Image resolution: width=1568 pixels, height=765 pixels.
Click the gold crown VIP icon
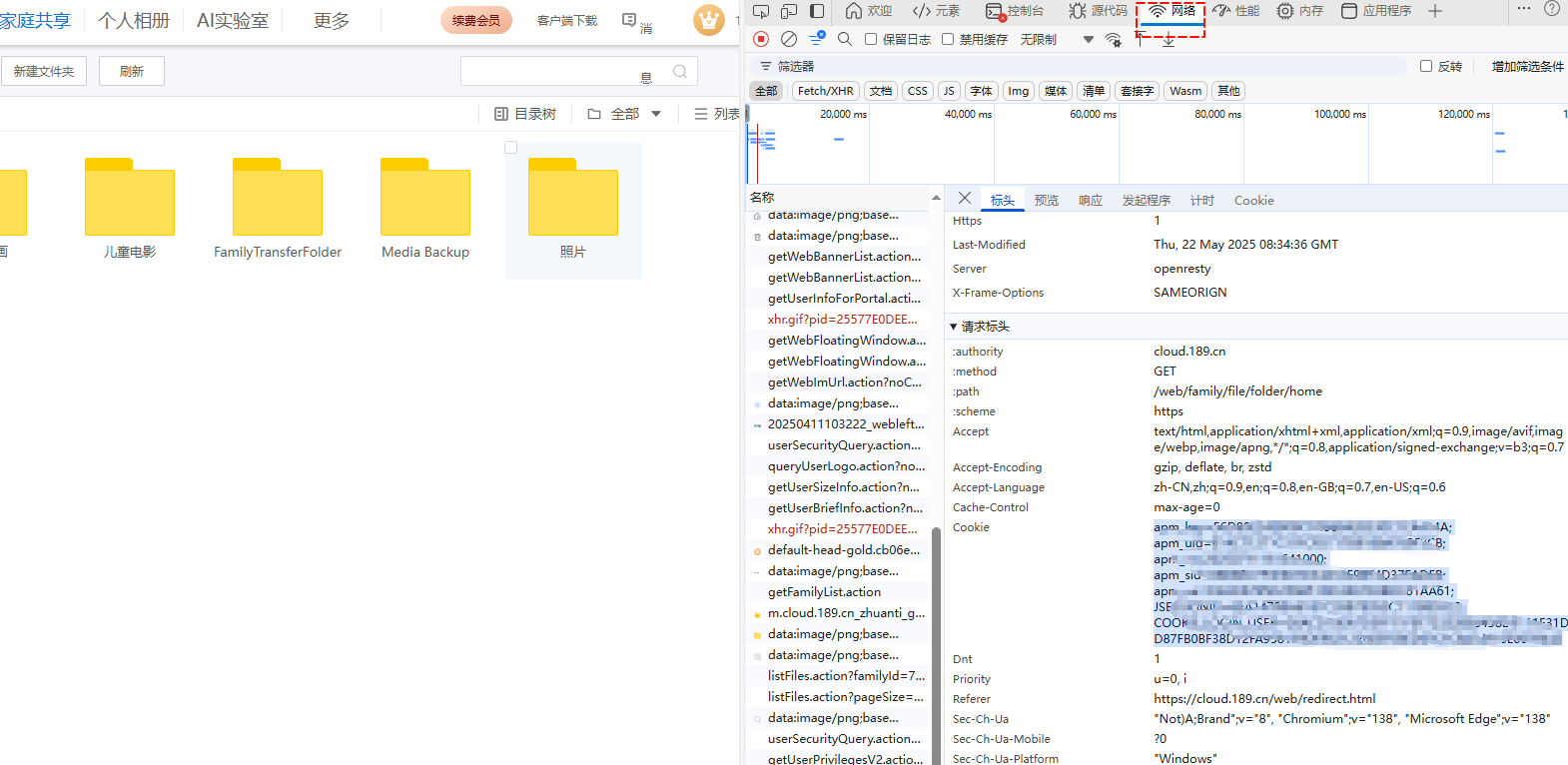(x=709, y=19)
